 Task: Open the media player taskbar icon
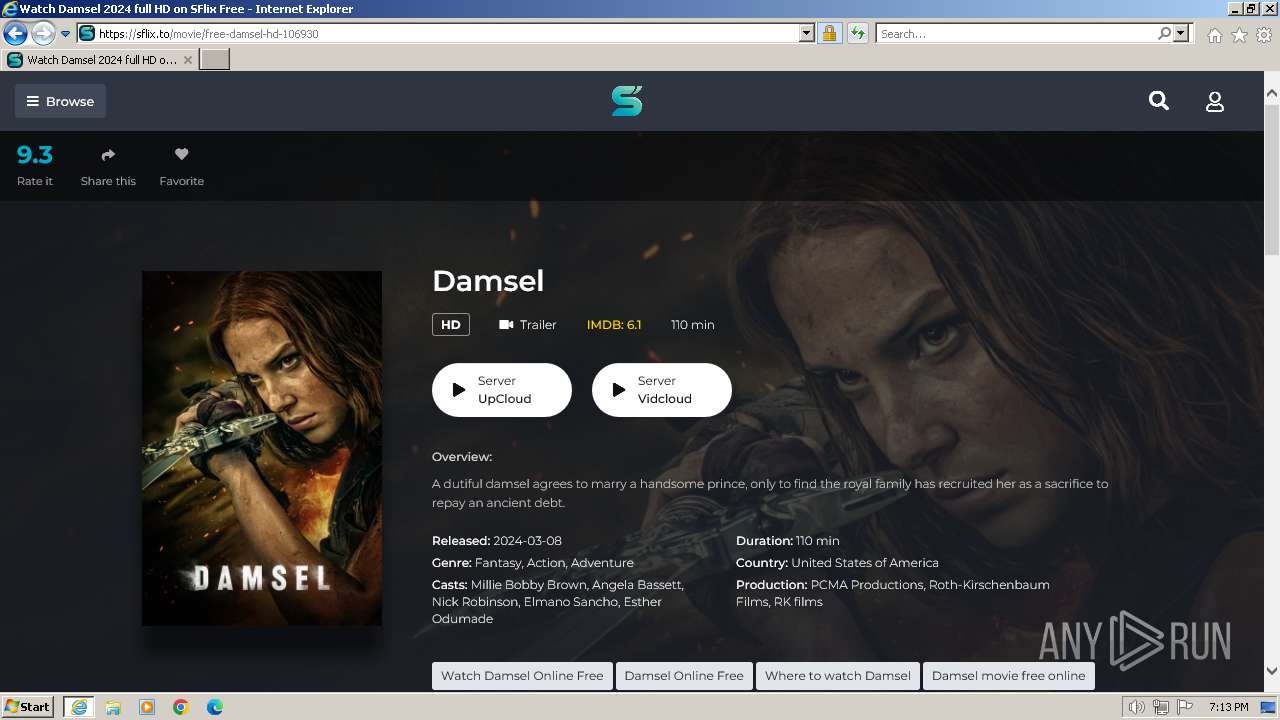[147, 707]
